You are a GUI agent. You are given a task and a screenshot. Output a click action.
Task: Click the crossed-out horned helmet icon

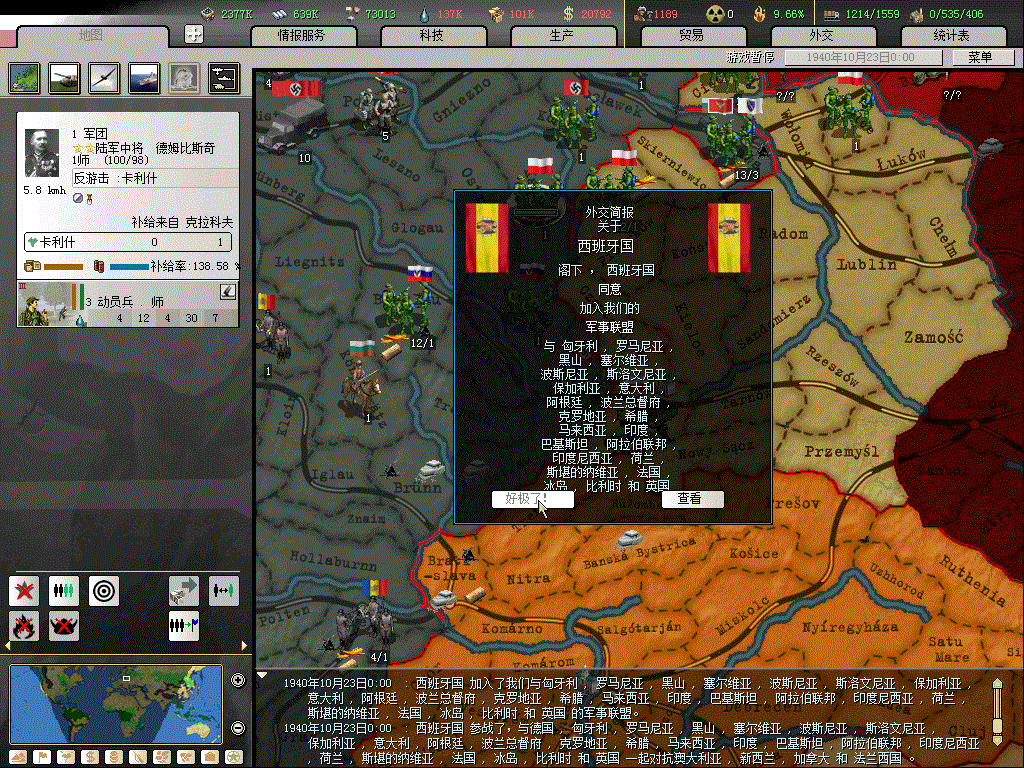click(64, 626)
